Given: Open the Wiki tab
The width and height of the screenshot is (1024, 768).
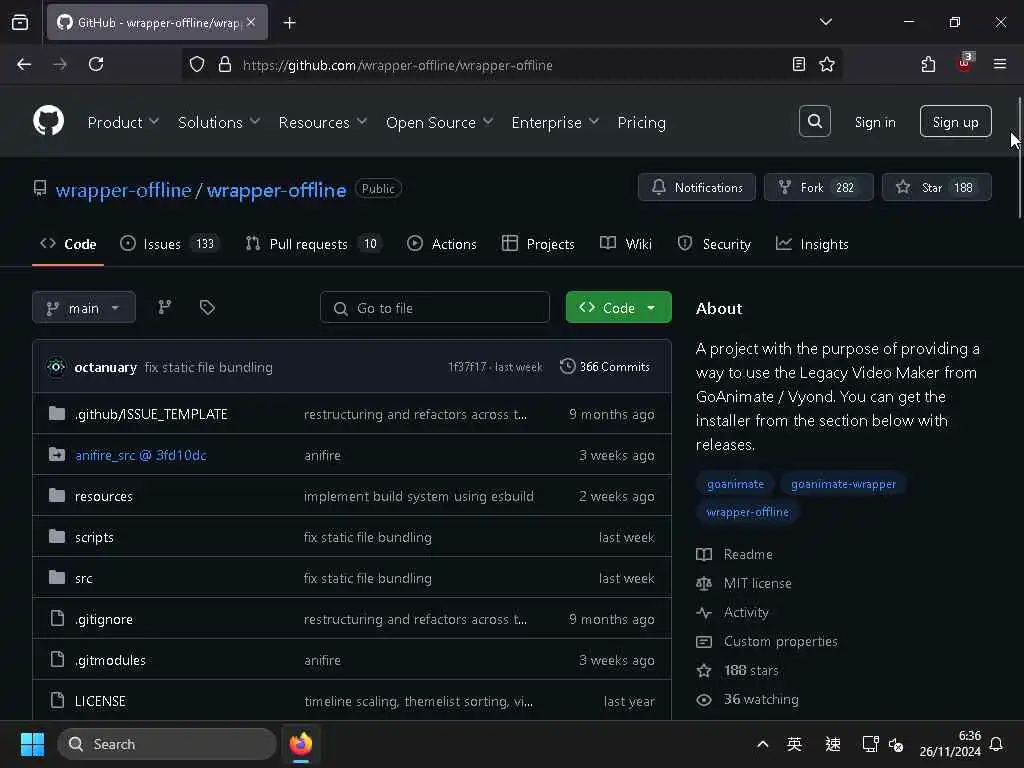Looking at the screenshot, I should [626, 244].
